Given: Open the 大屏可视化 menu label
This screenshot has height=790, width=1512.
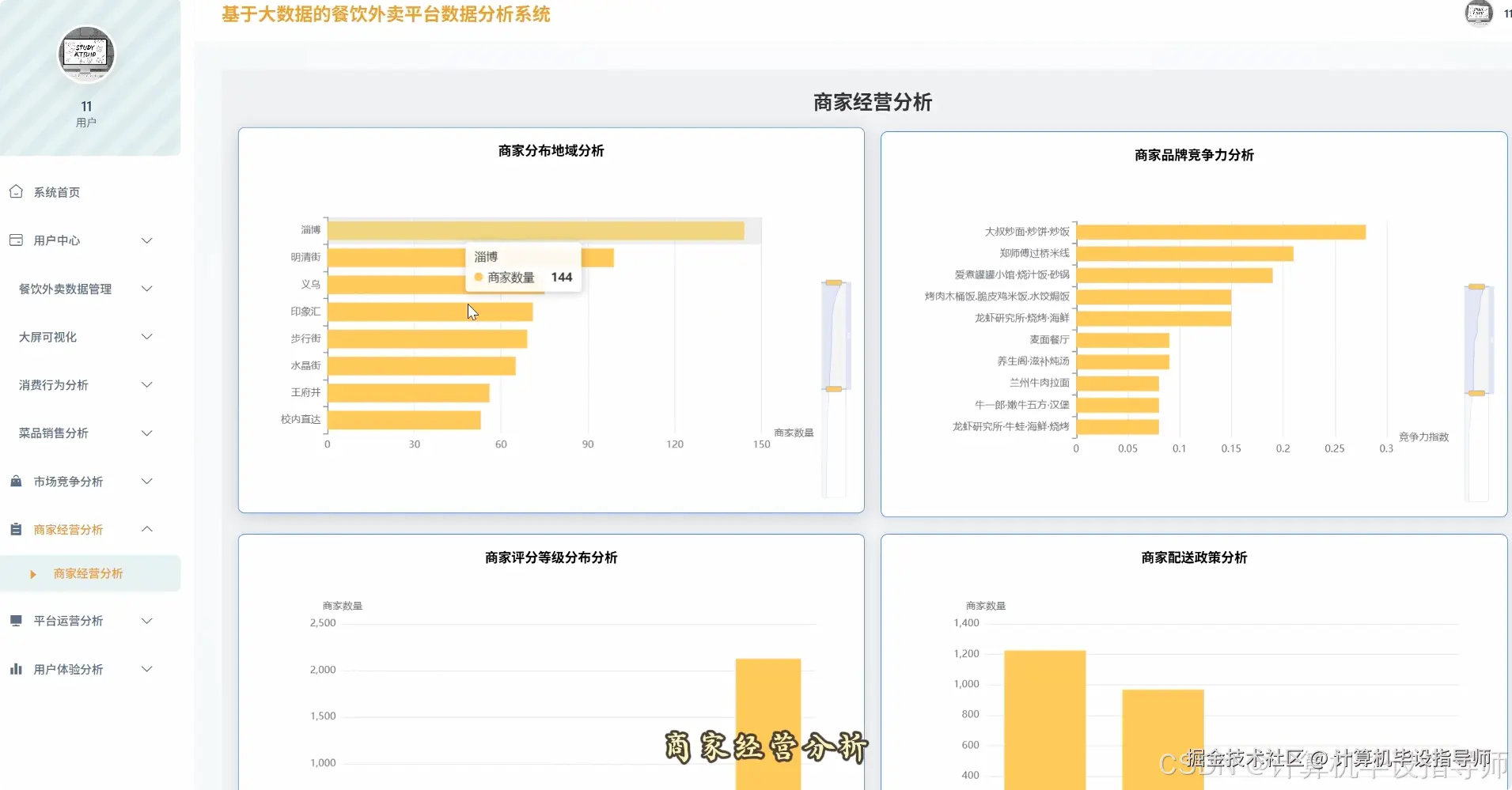Looking at the screenshot, I should click(47, 337).
